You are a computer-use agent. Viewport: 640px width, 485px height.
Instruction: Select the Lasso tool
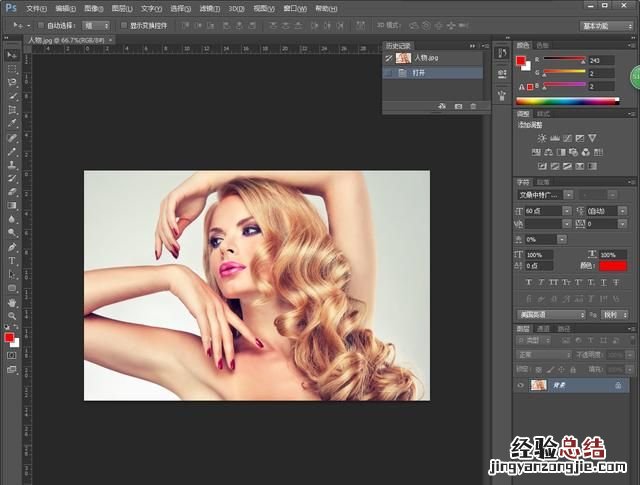[x=12, y=82]
